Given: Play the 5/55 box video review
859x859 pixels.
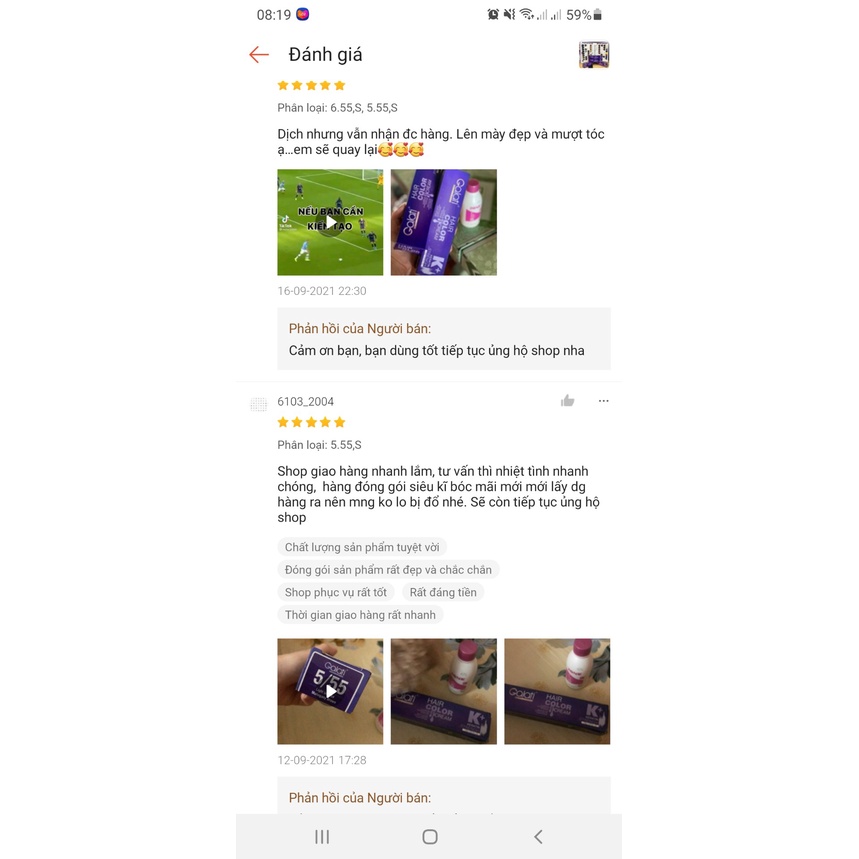Looking at the screenshot, I should [330, 691].
